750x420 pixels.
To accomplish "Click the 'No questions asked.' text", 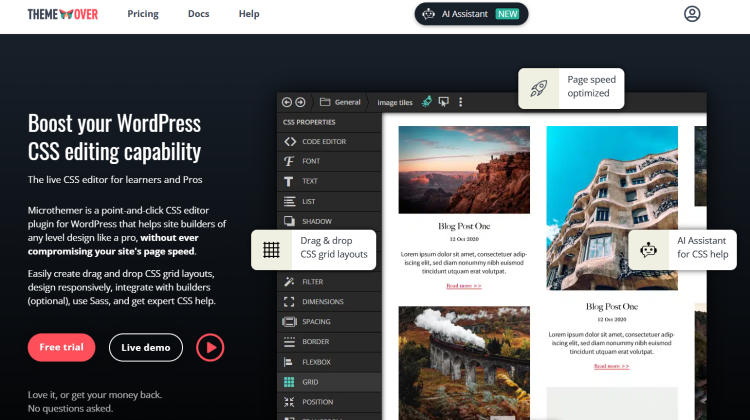I will (x=70, y=409).
